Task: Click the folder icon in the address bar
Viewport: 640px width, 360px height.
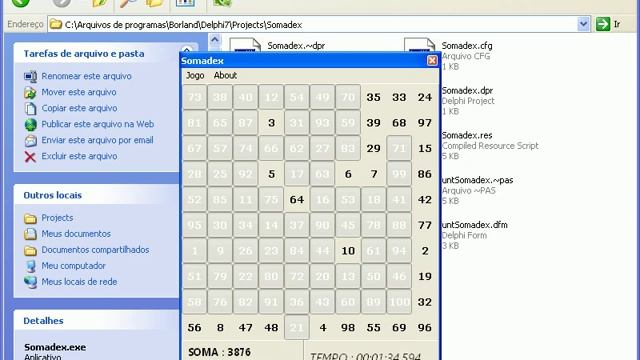Action: [56, 24]
